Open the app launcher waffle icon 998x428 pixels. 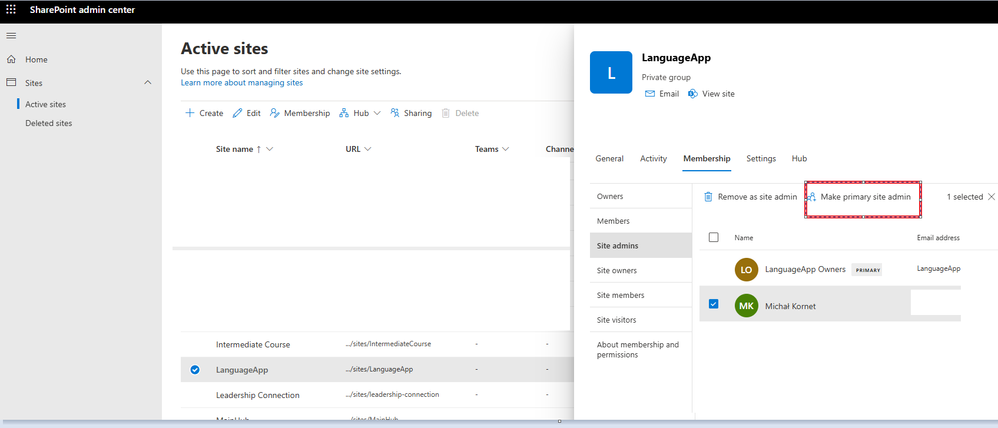coord(11,10)
